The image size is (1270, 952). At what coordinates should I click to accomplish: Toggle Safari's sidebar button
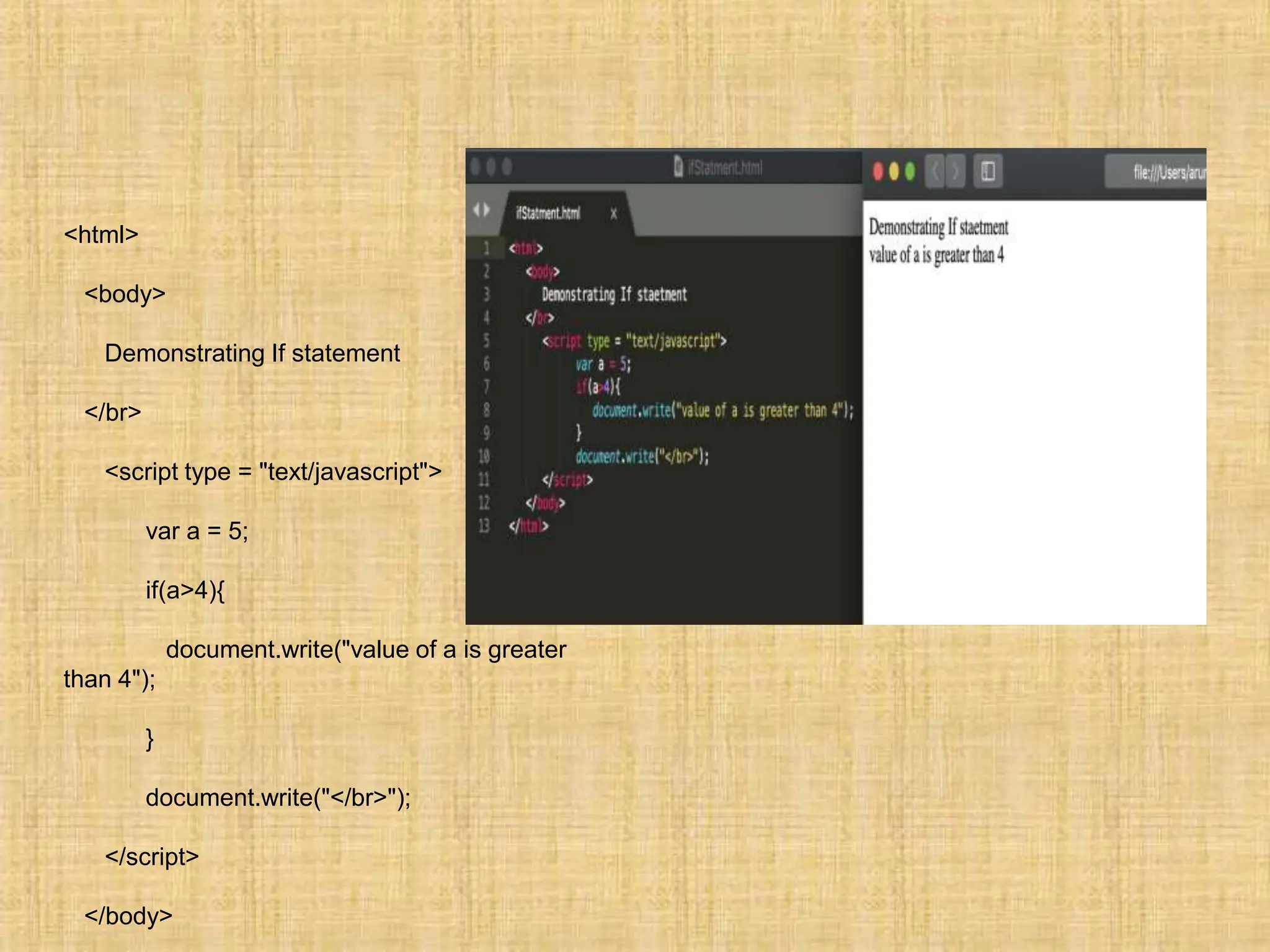988,171
